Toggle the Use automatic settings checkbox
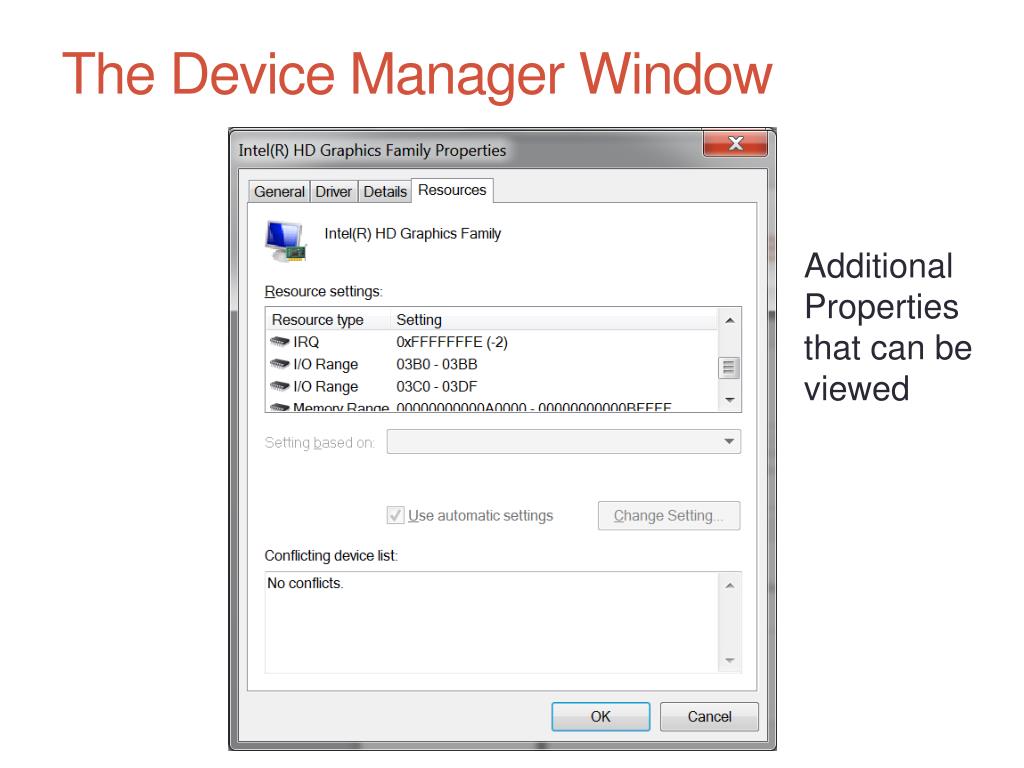 [x=395, y=515]
